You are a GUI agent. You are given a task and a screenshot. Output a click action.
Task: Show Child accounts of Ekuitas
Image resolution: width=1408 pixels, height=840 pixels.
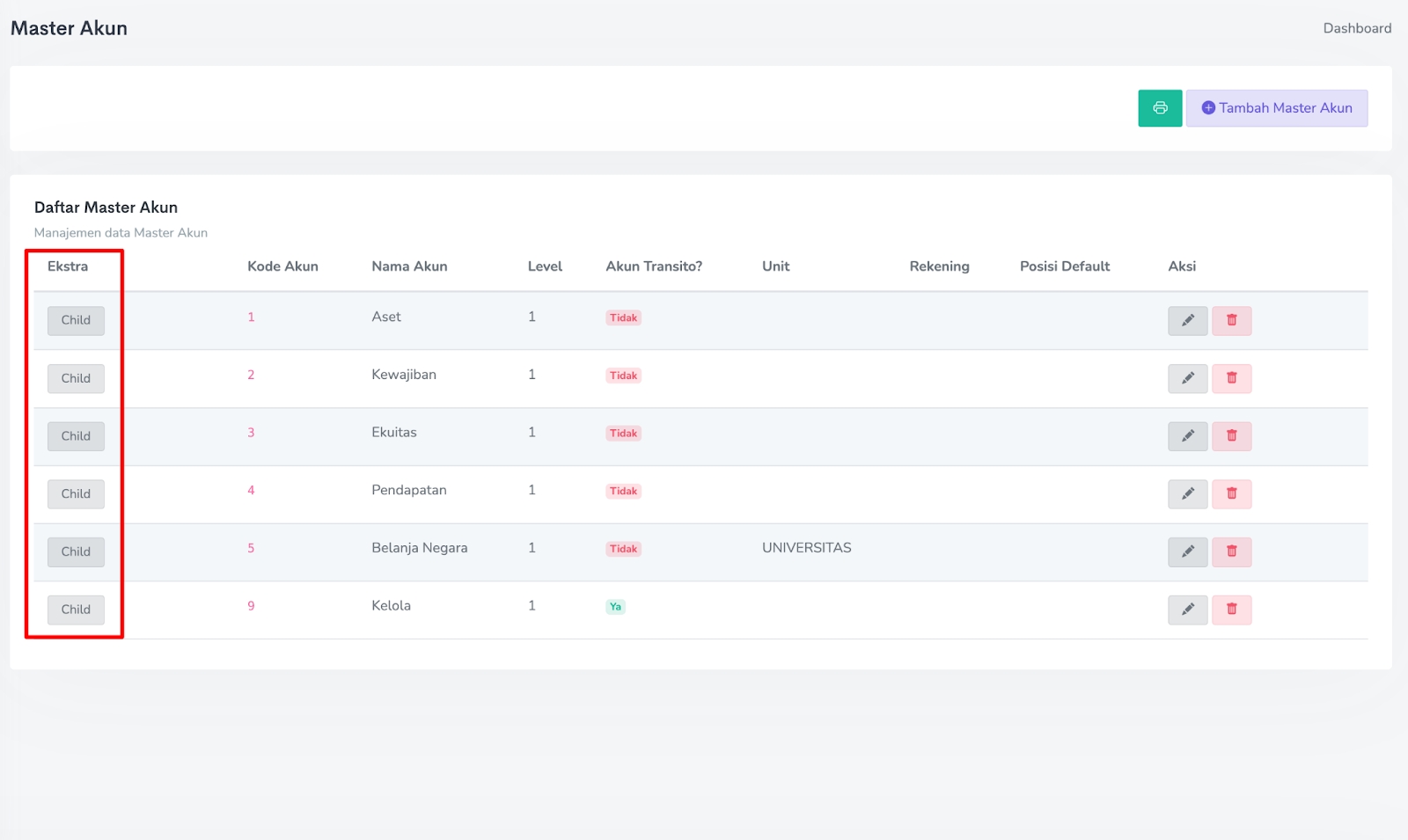76,436
